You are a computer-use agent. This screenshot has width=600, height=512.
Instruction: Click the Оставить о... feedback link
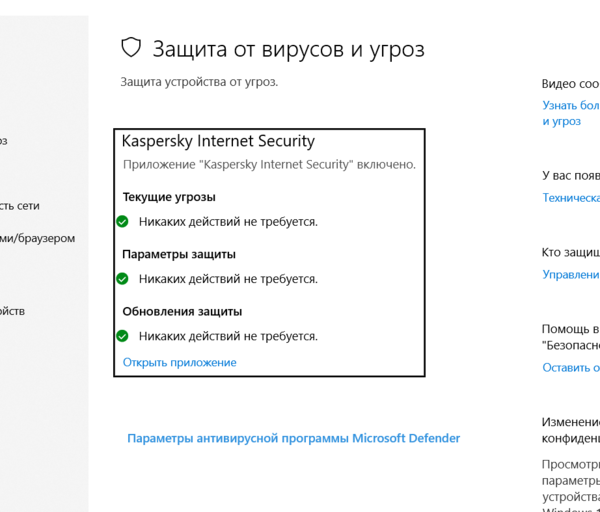(x=571, y=367)
